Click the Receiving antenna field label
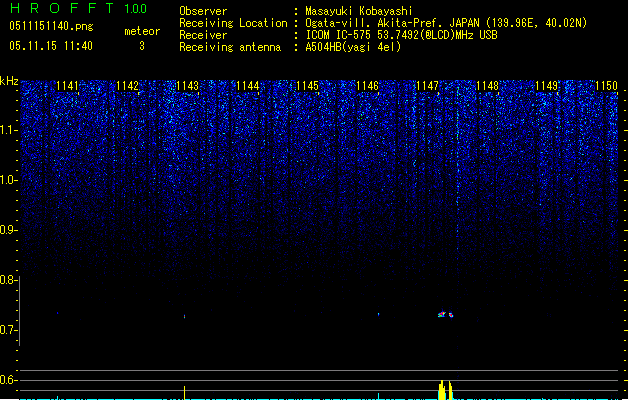Image resolution: width=629 pixels, height=400 pixels. point(230,47)
